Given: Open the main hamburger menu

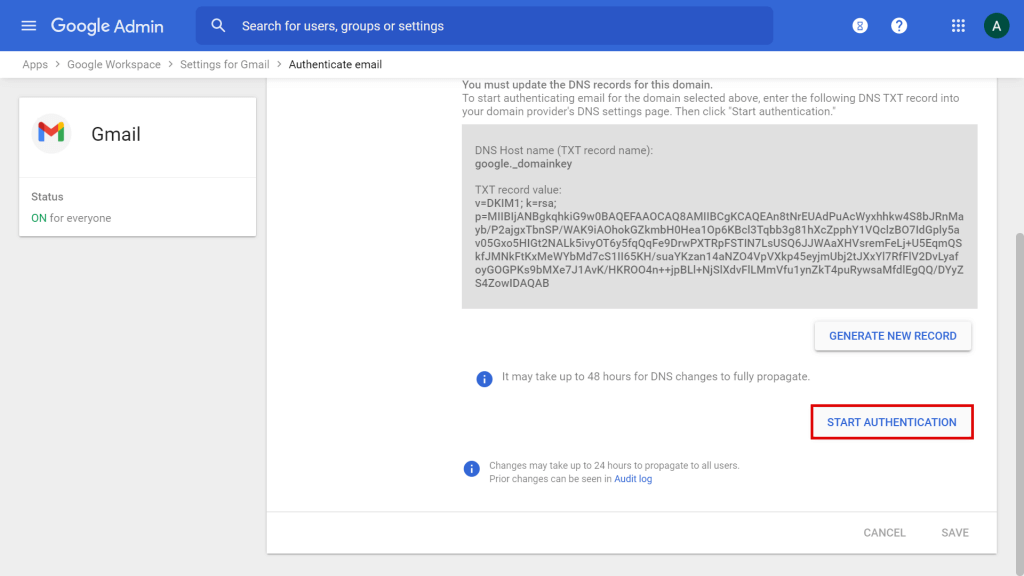Looking at the screenshot, I should 28,25.
